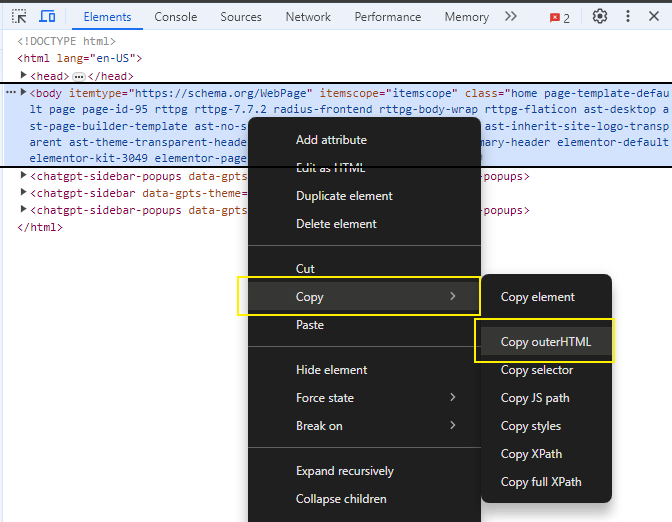Choose Collapse children
Screen dimensions: 672x522
364,499
